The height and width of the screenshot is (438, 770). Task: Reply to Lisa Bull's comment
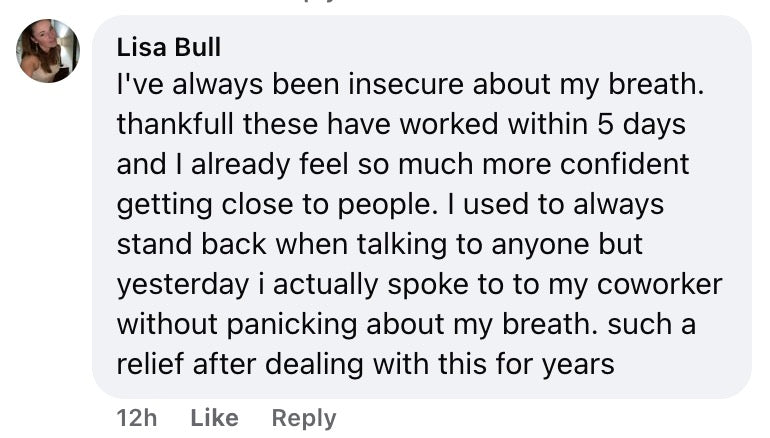[303, 418]
